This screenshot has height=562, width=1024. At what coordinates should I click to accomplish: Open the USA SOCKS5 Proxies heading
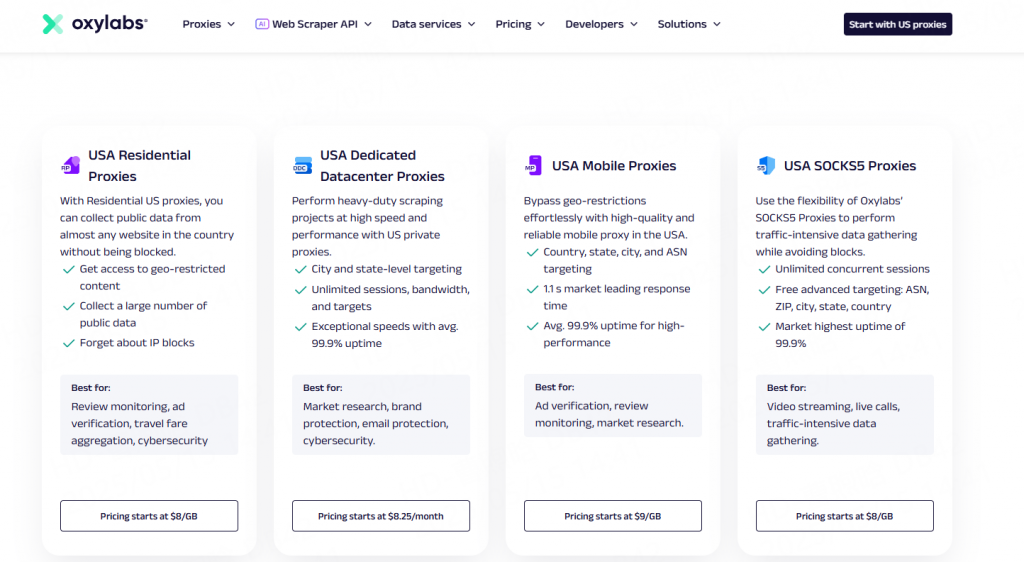coord(850,166)
